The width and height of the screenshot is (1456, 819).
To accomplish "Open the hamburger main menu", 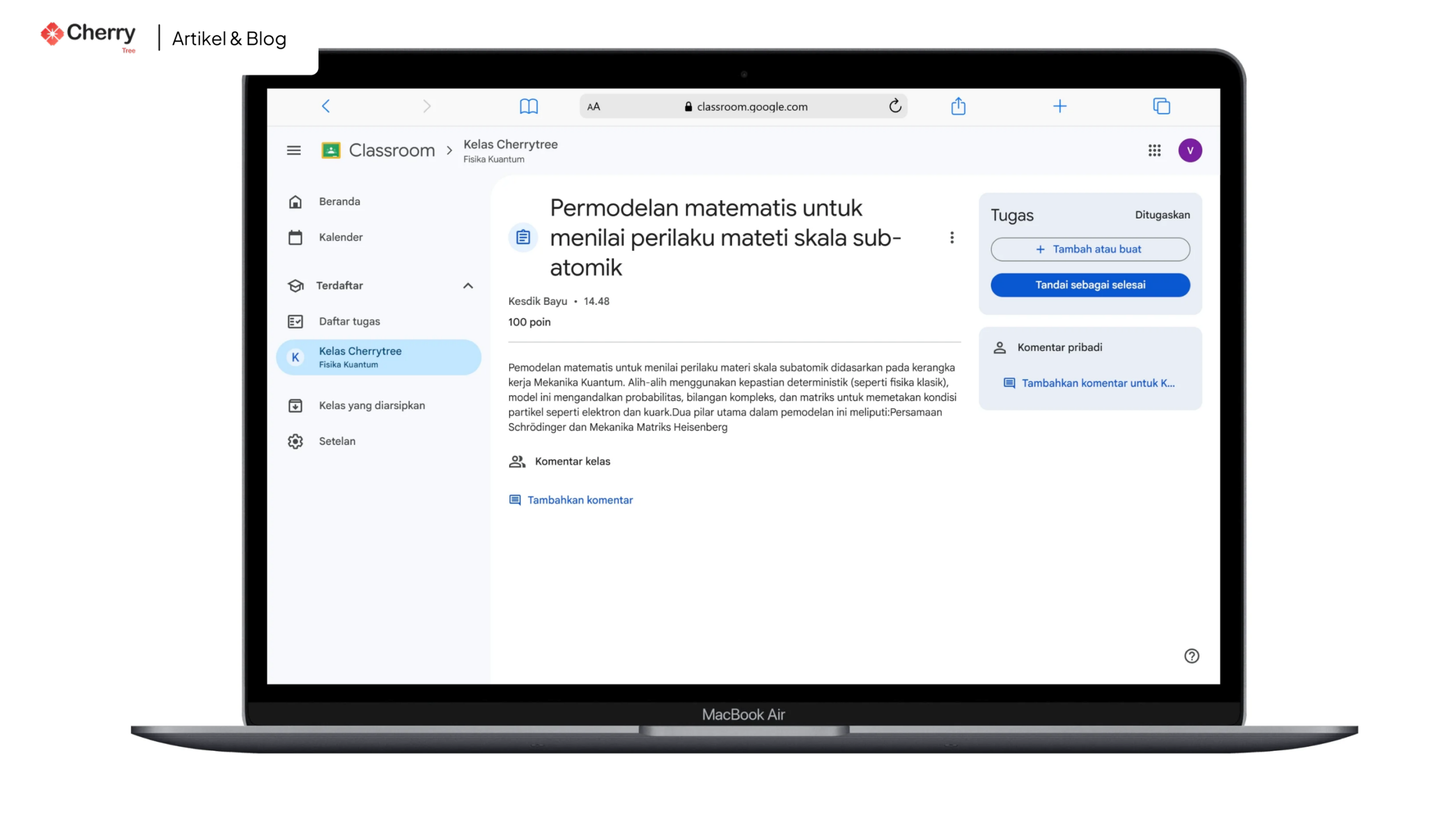I will [293, 150].
